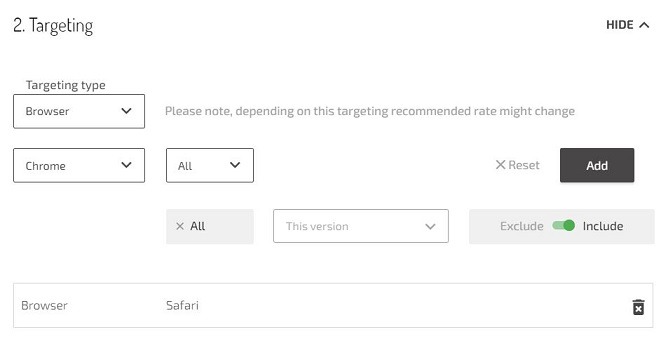Toggle the Exclude/Include switch
Viewport: 668px width, 360px height.
[563, 225]
